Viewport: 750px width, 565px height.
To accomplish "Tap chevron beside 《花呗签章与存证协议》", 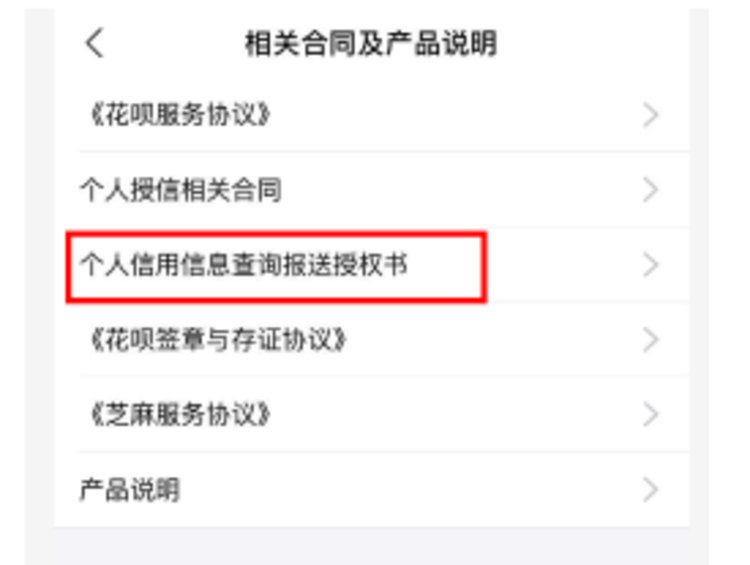I will 651,340.
